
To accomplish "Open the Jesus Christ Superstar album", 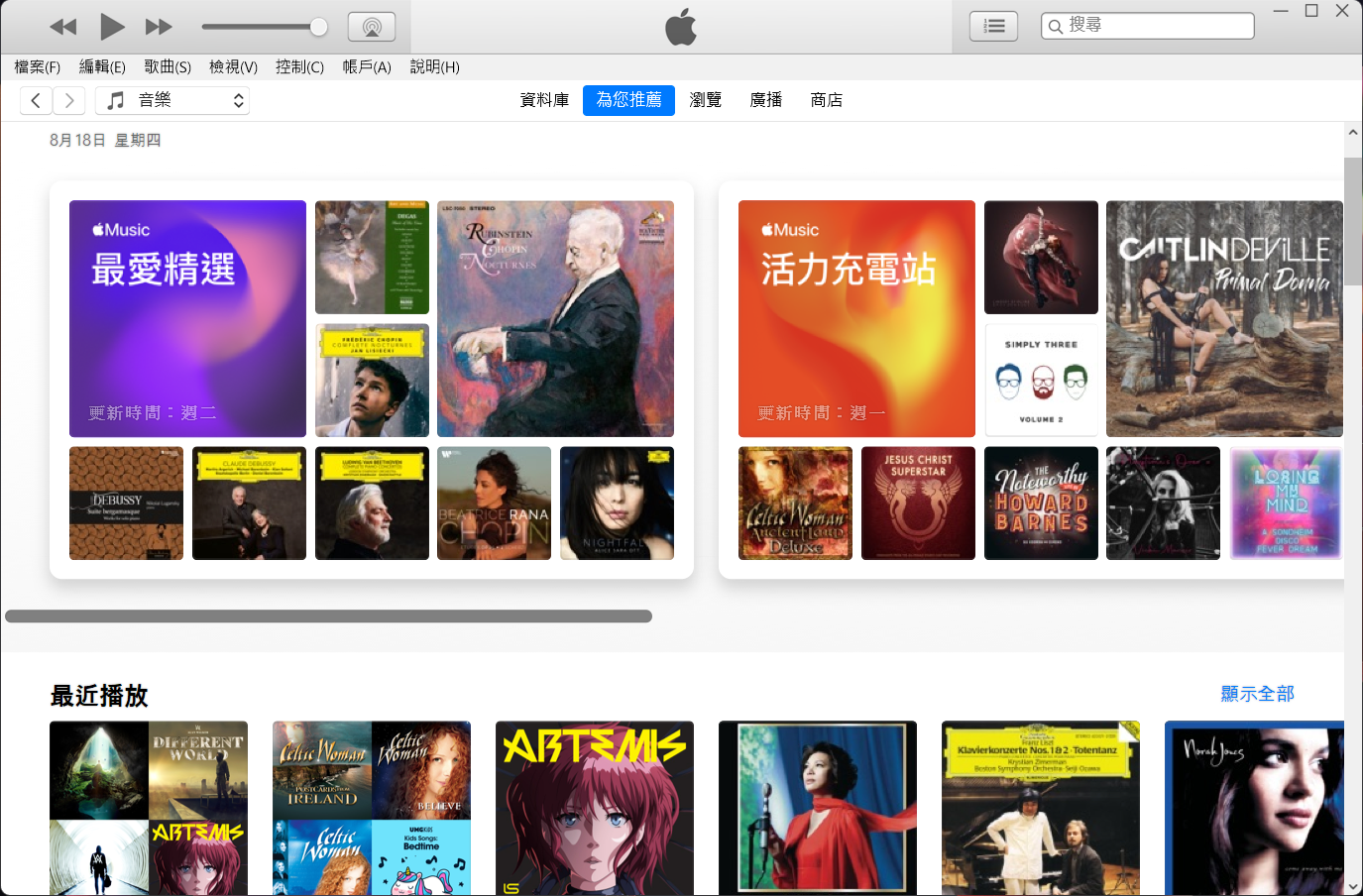I will point(918,504).
